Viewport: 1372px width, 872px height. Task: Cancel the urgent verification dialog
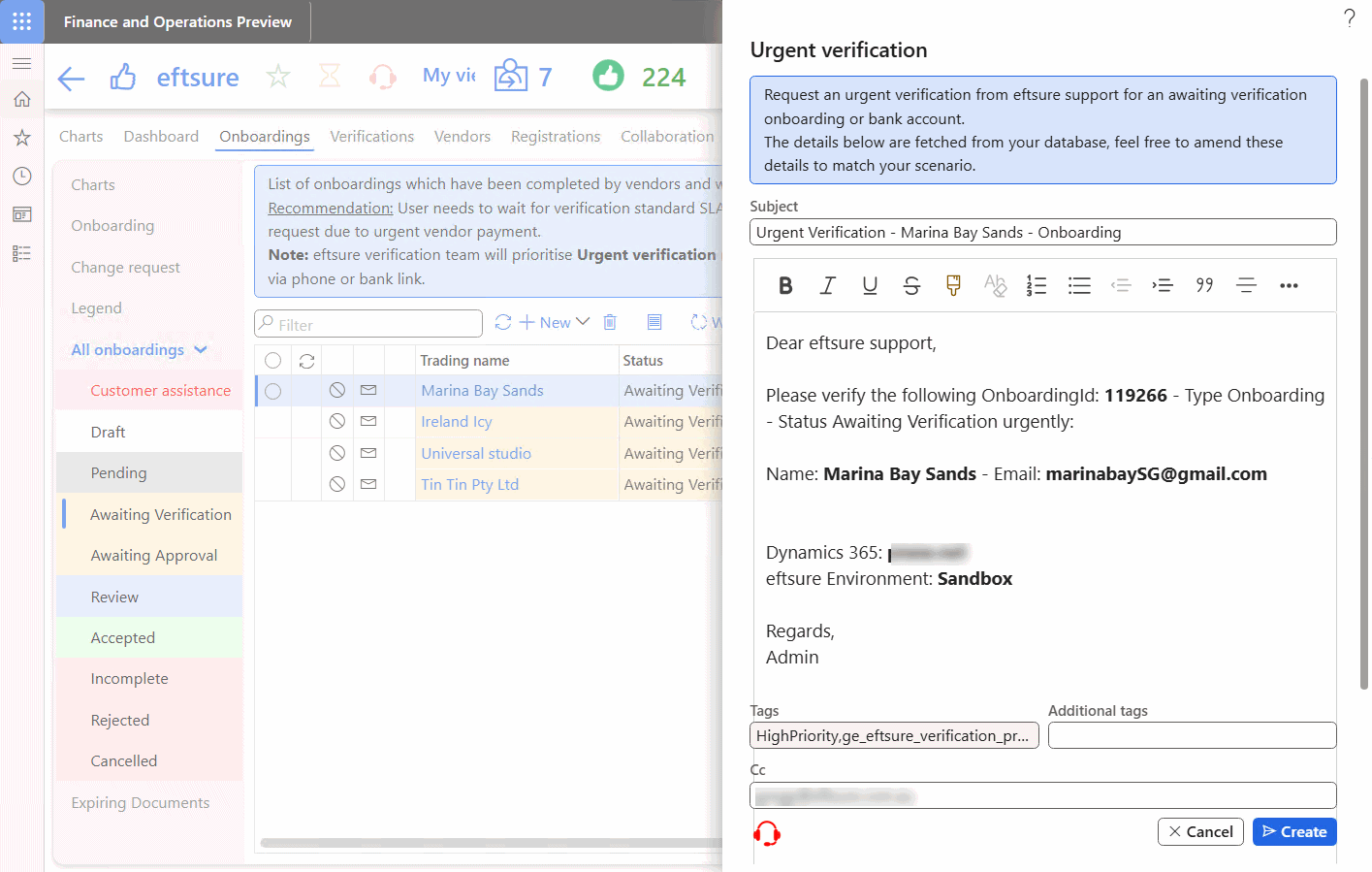click(x=1200, y=832)
